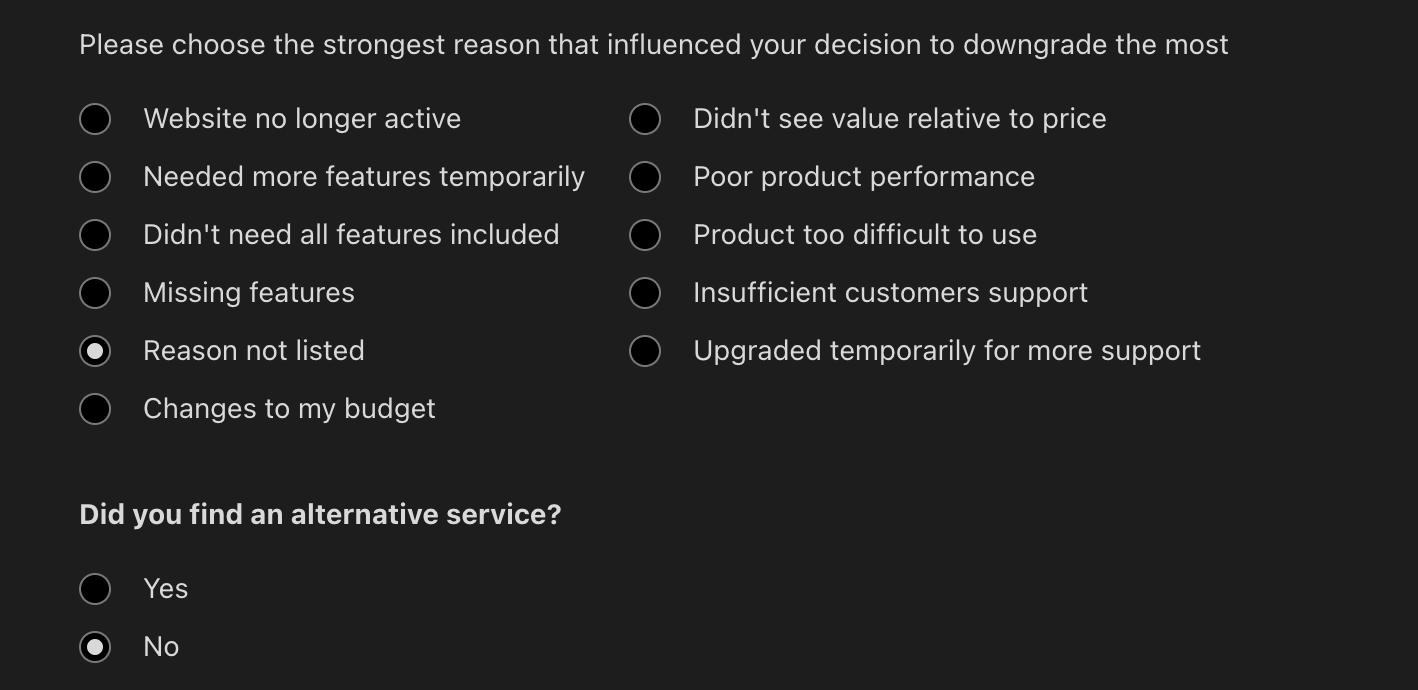
Task: Select the "Reason not listed" radio button
Action: [x=95, y=350]
